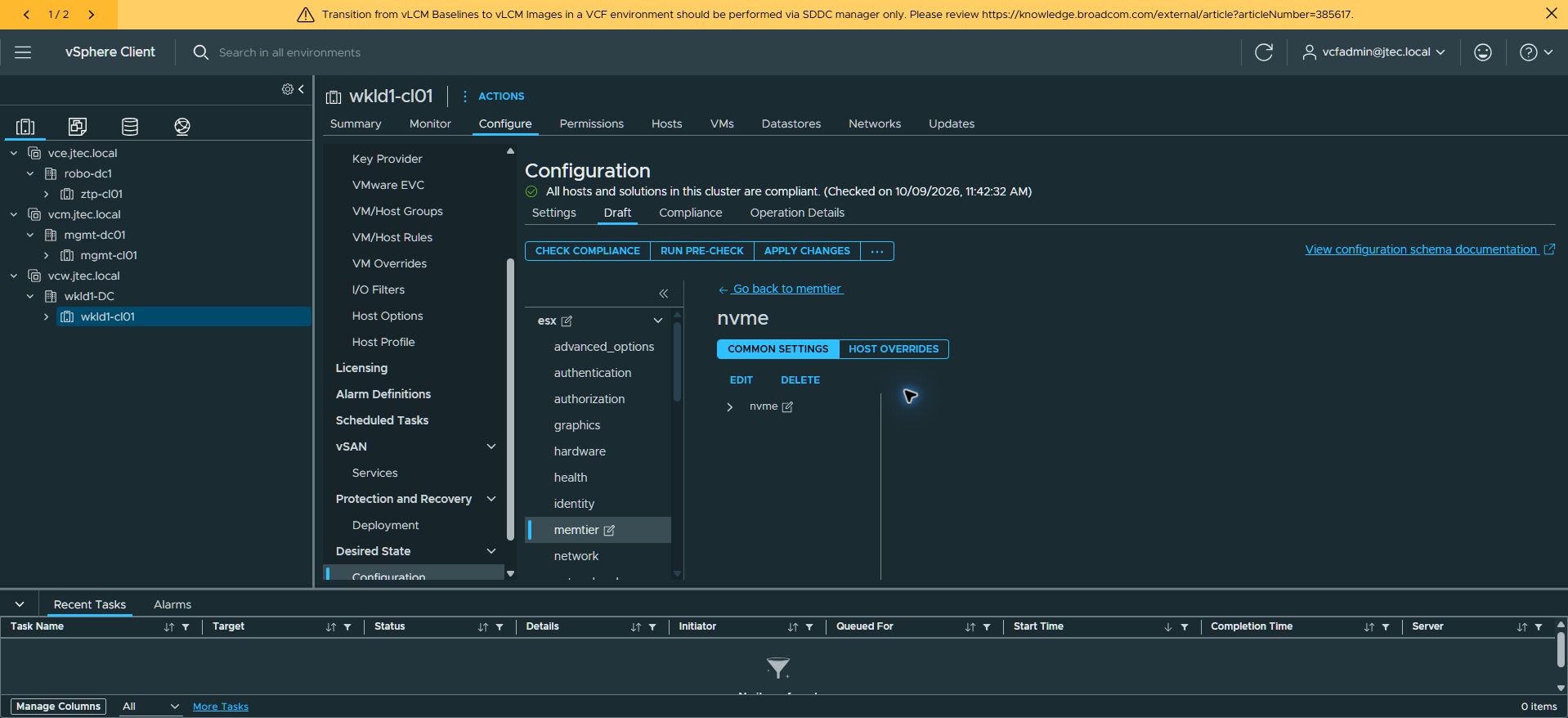Open the All tasks filter dropdown
Viewport: 1568px width, 718px height.
(x=150, y=707)
